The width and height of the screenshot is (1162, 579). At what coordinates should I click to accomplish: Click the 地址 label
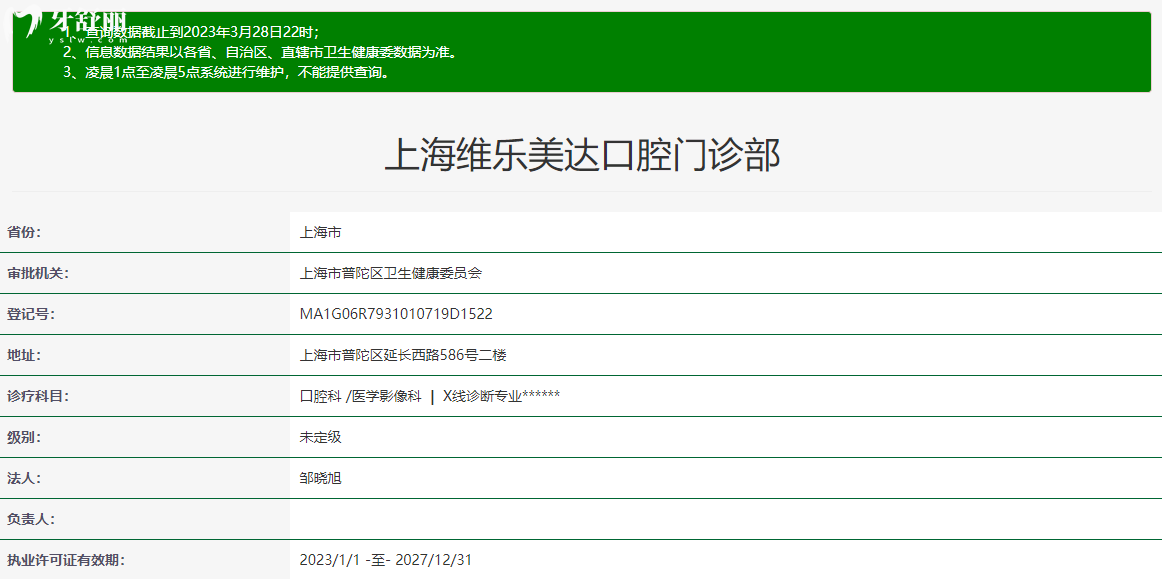(24, 355)
